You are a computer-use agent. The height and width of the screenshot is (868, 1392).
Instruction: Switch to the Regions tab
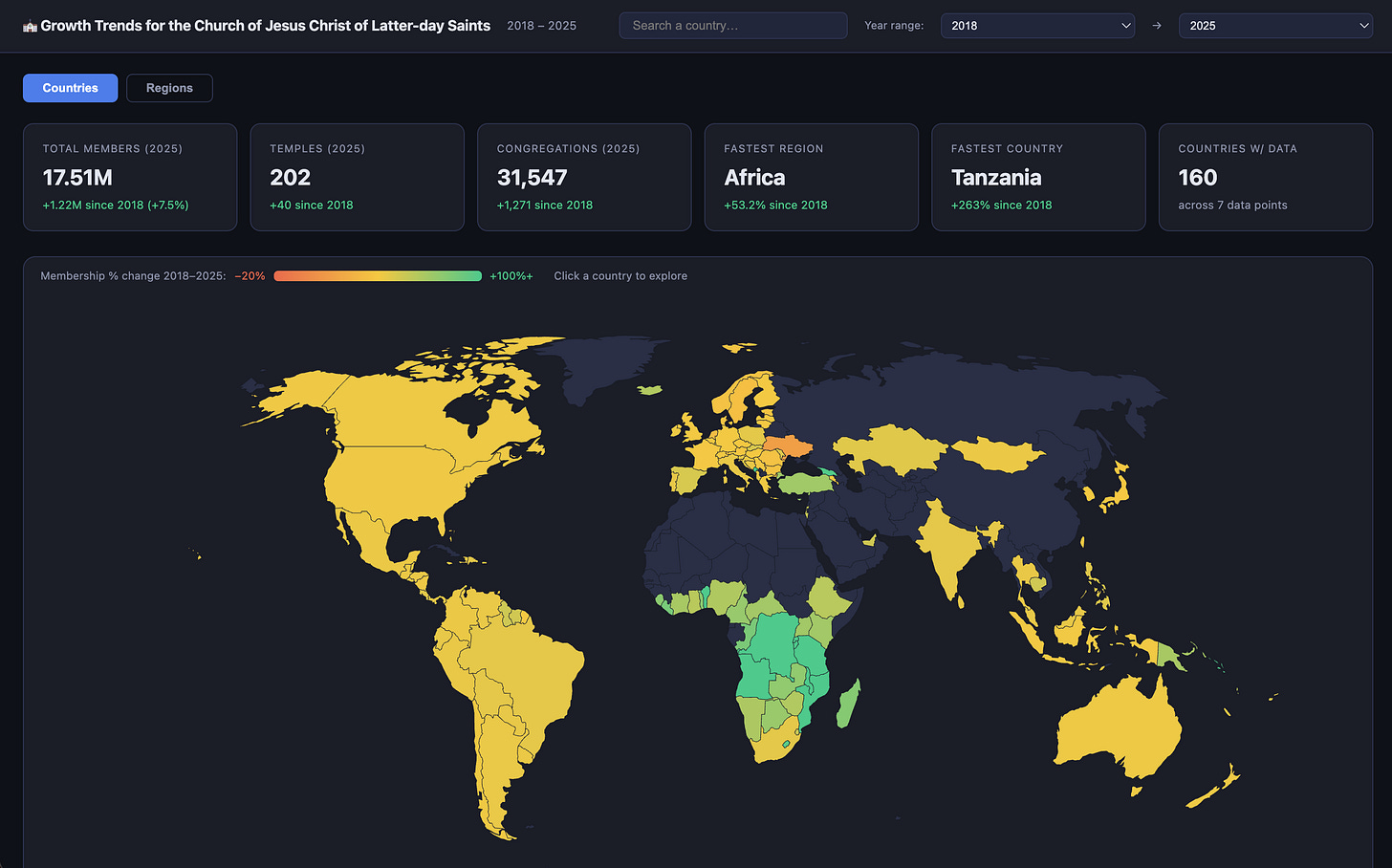pos(169,88)
